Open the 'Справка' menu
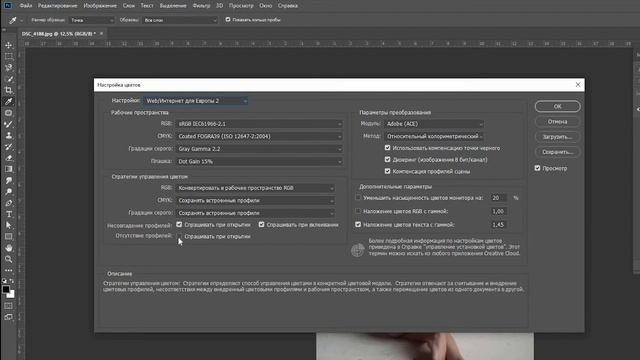Screen dimensions: 640x360 click(288, 6)
